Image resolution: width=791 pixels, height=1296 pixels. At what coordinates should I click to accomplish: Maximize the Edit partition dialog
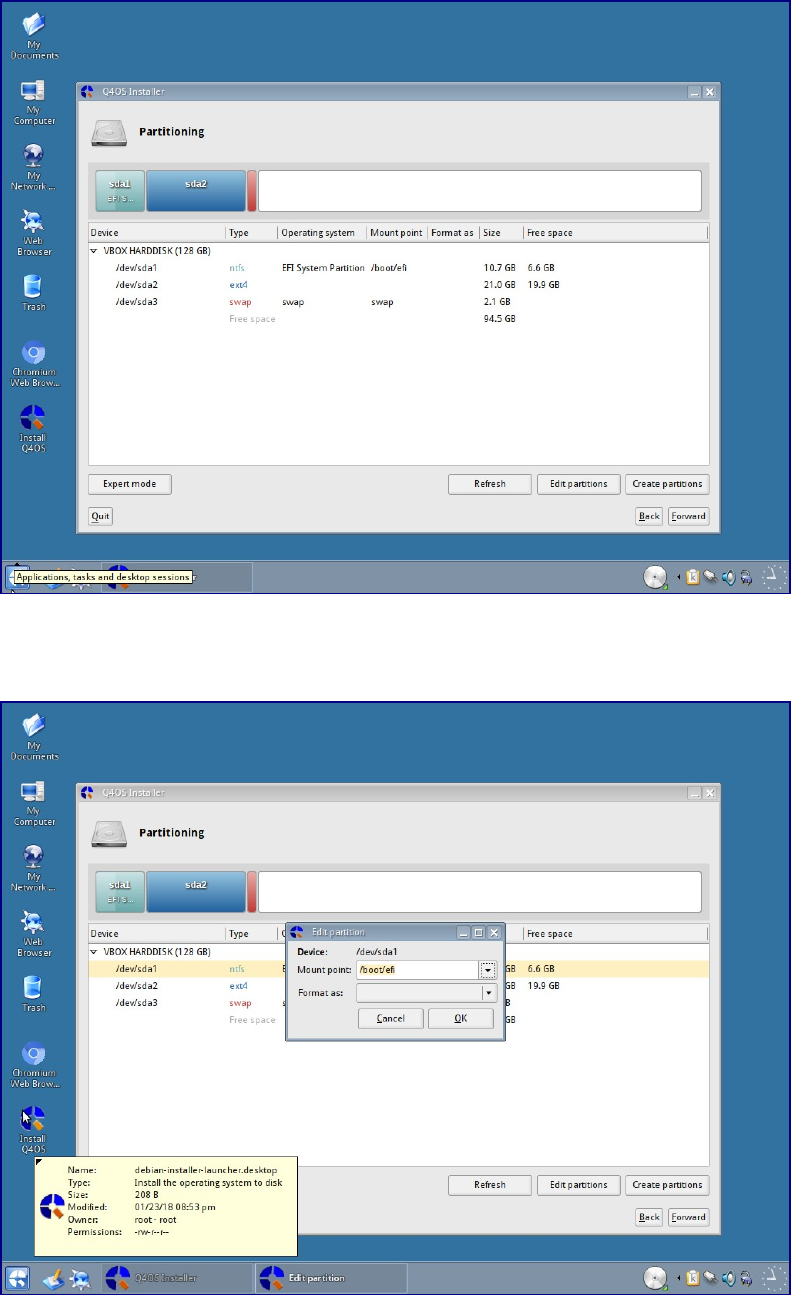(x=478, y=932)
